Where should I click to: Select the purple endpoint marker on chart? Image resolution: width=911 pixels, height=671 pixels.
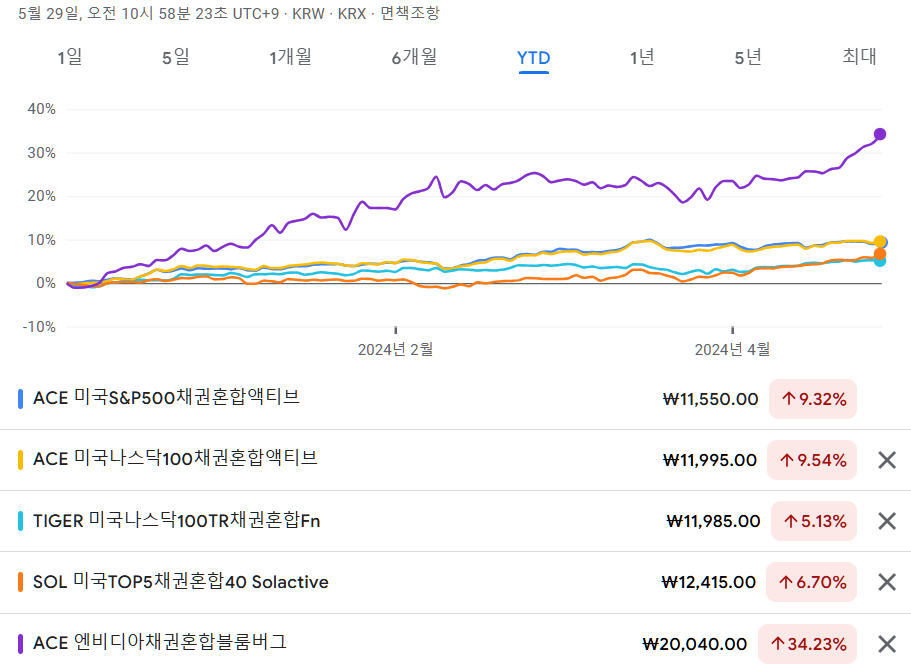879,133
